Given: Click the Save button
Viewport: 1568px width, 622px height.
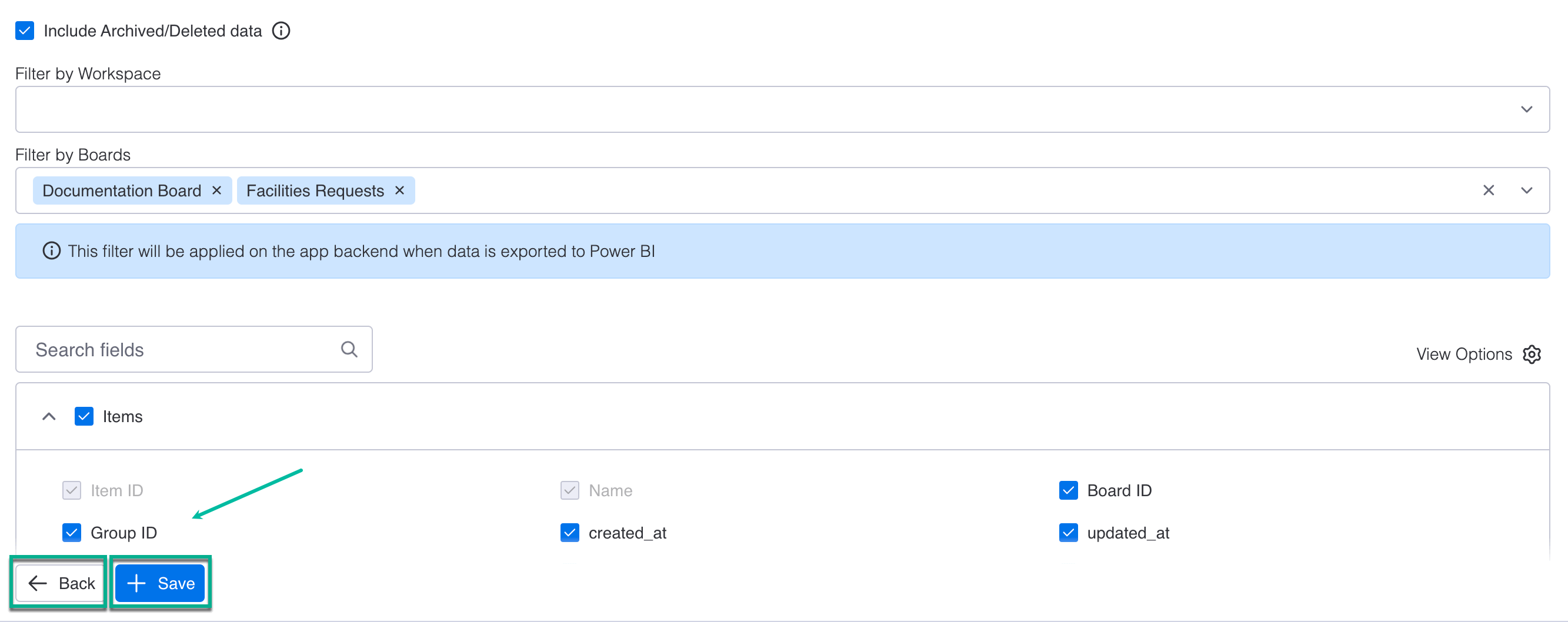Looking at the screenshot, I should (160, 583).
